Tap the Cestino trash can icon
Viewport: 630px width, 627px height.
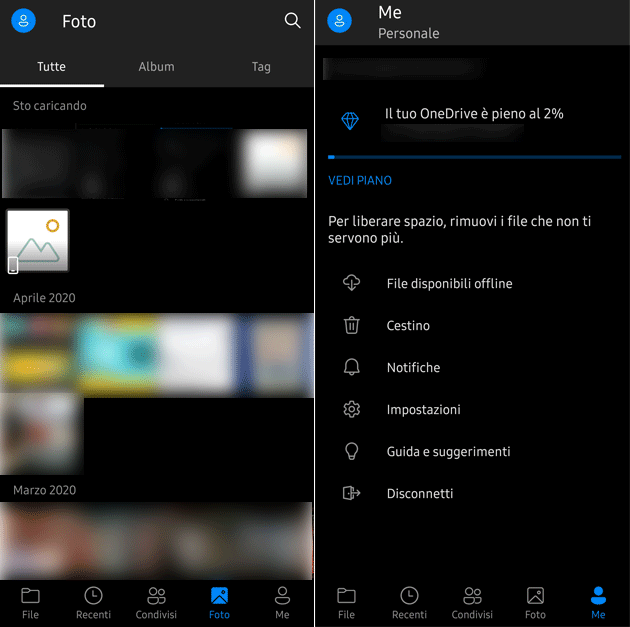351,325
